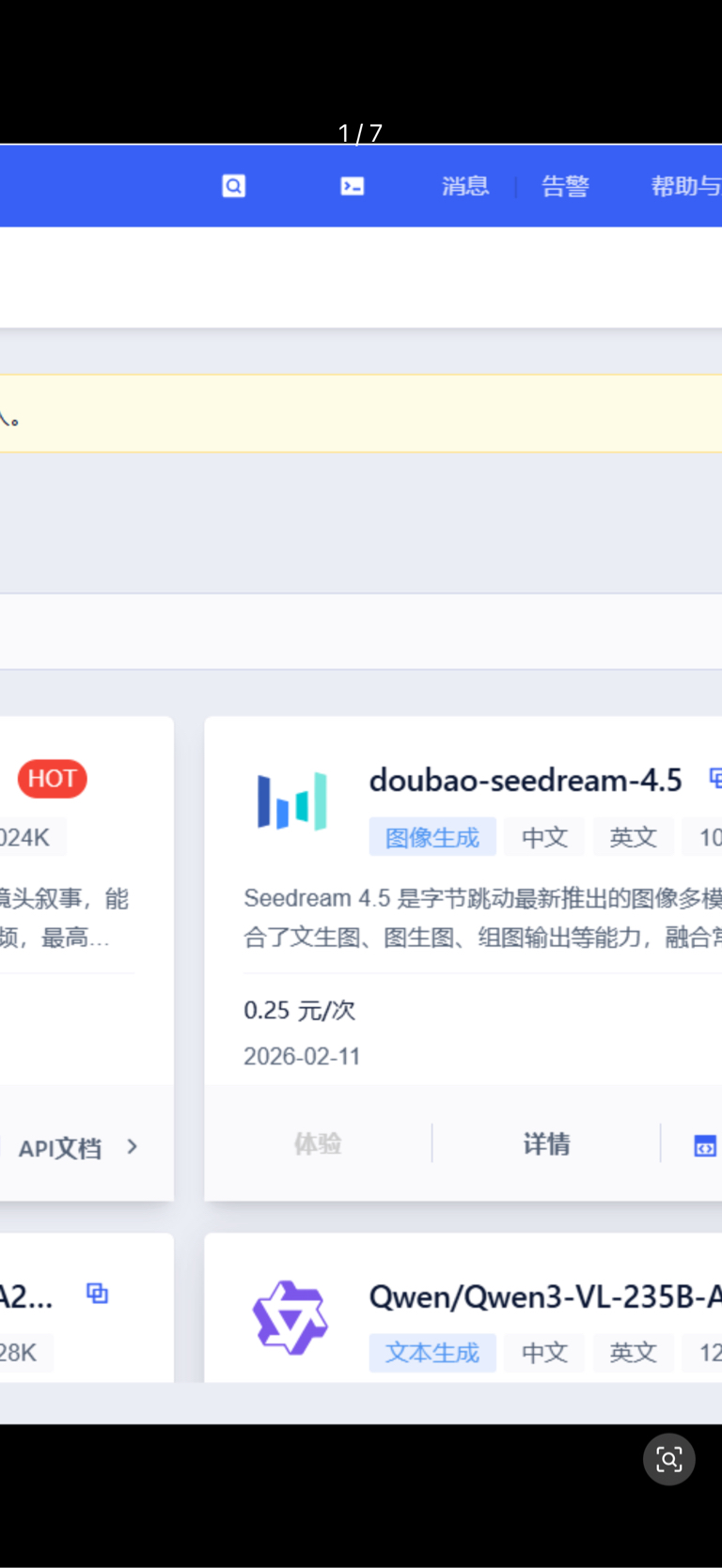The image size is (722, 1568).
Task: Click the 1 / 7 page counter
Action: 361,133
